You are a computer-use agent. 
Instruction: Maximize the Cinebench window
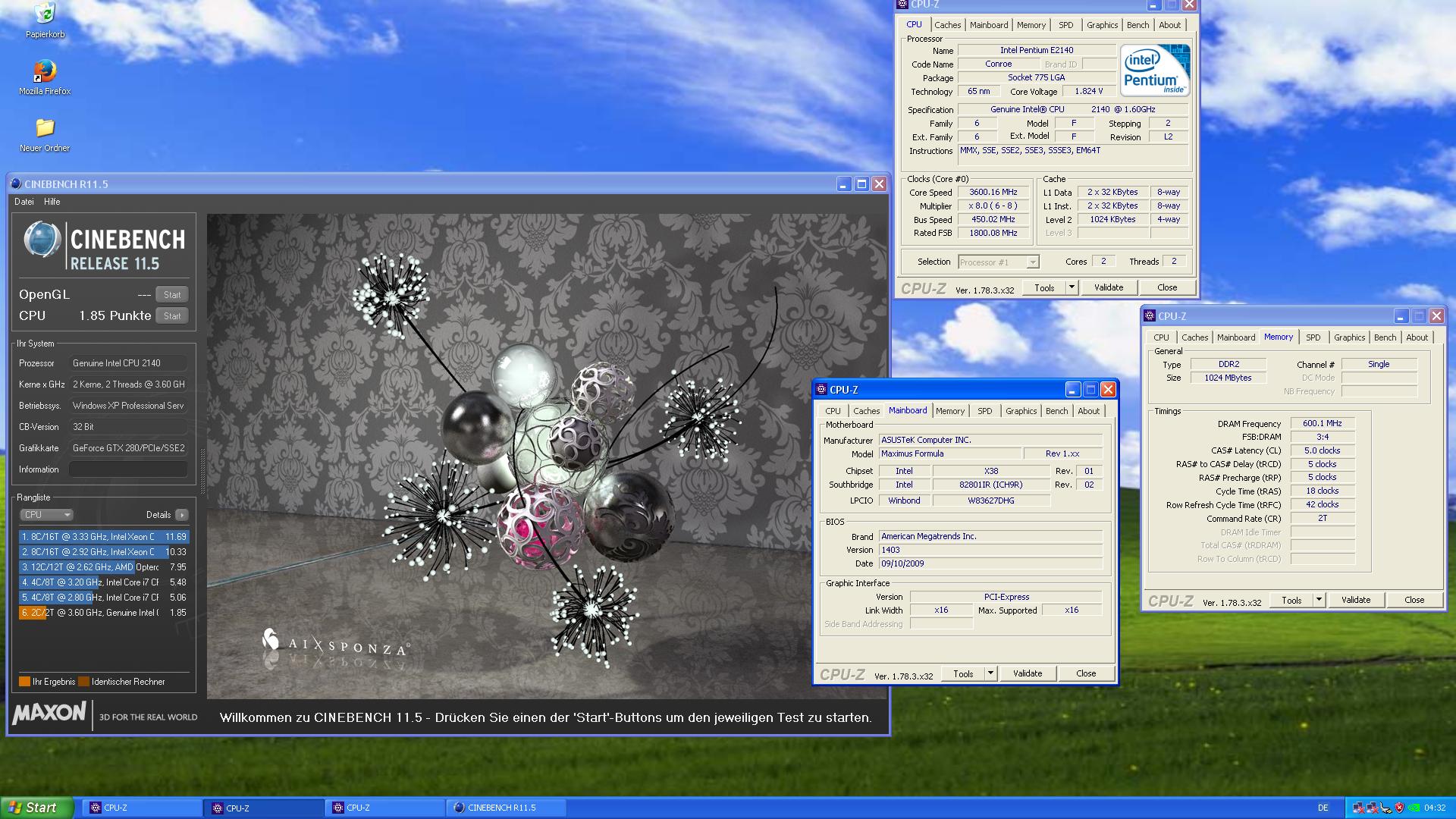pos(861,184)
